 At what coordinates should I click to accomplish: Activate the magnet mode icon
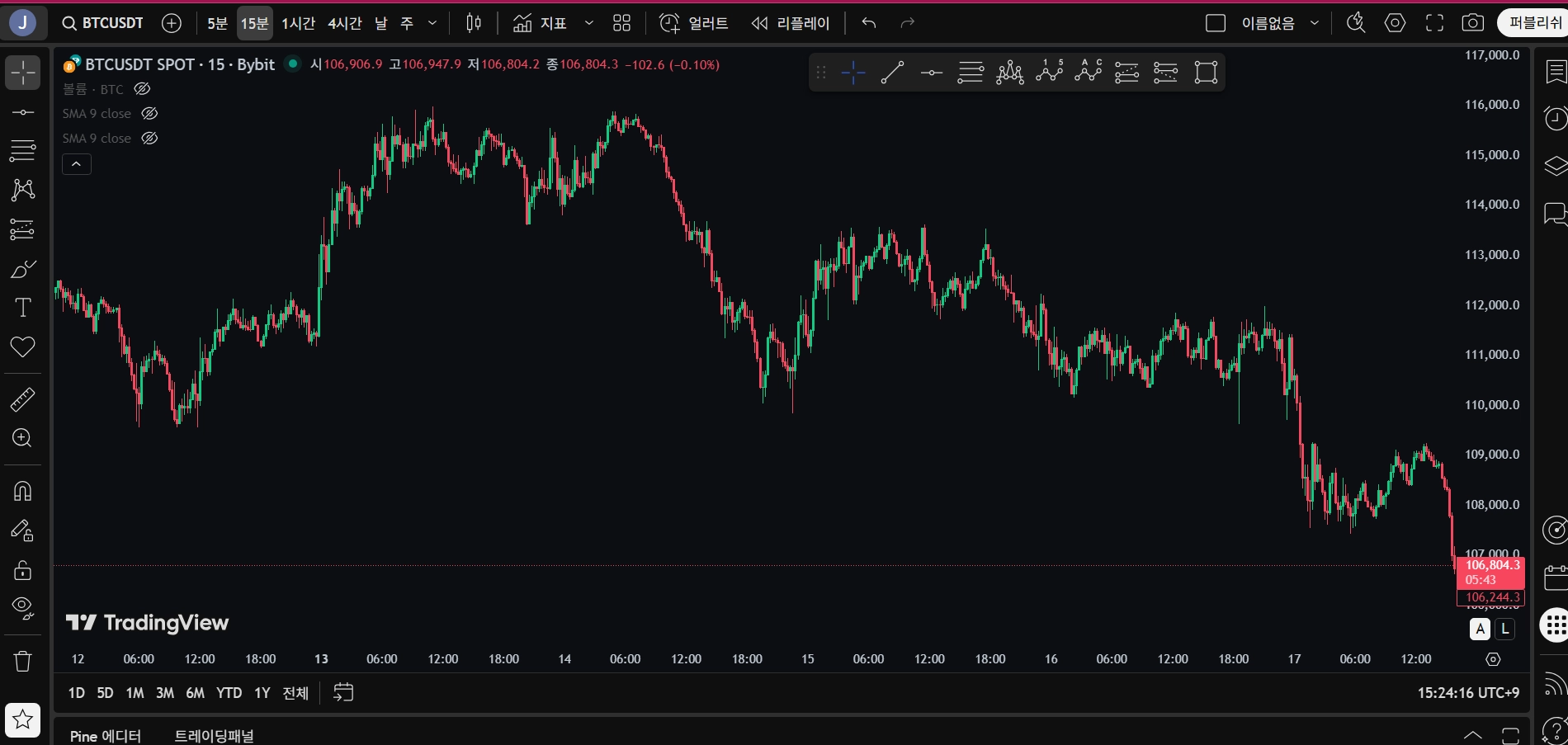(x=23, y=491)
